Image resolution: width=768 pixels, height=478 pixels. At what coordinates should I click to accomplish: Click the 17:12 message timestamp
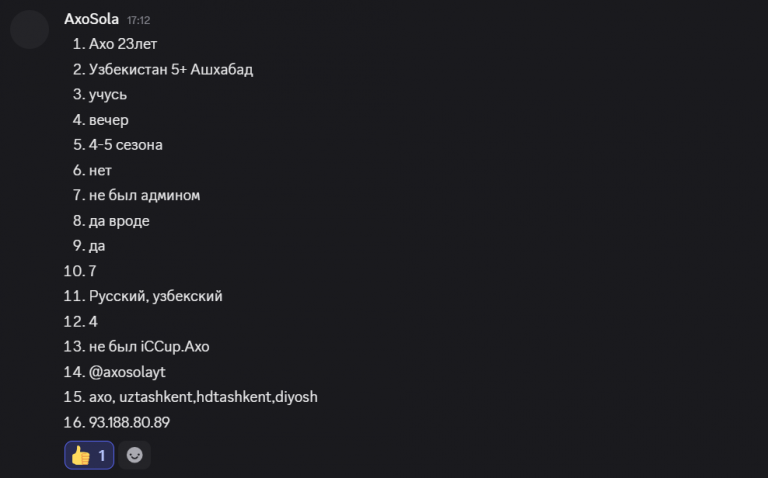139,20
